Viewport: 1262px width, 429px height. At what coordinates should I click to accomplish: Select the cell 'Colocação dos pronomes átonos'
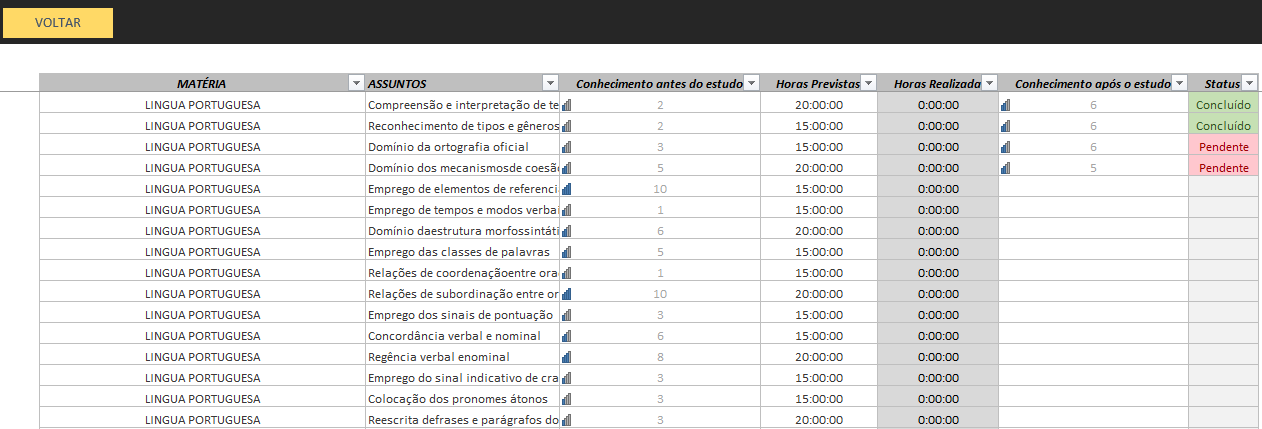[x=462, y=398]
